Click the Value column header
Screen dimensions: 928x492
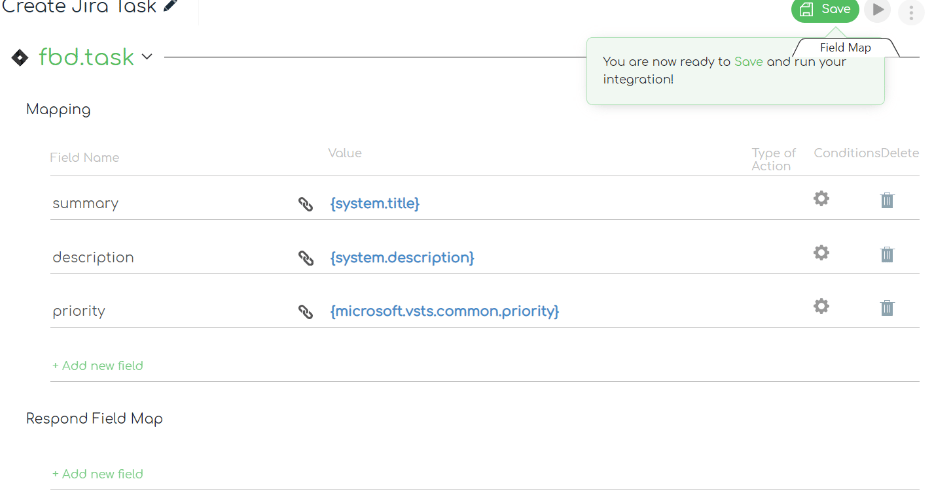click(344, 153)
